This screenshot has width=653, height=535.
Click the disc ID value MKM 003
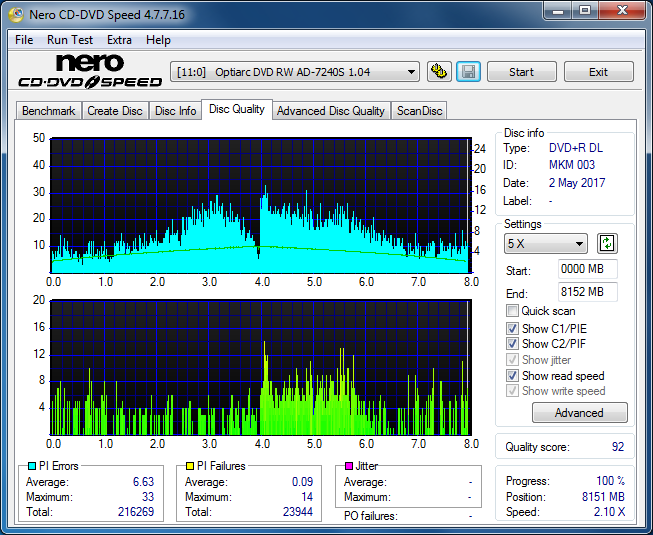click(572, 165)
